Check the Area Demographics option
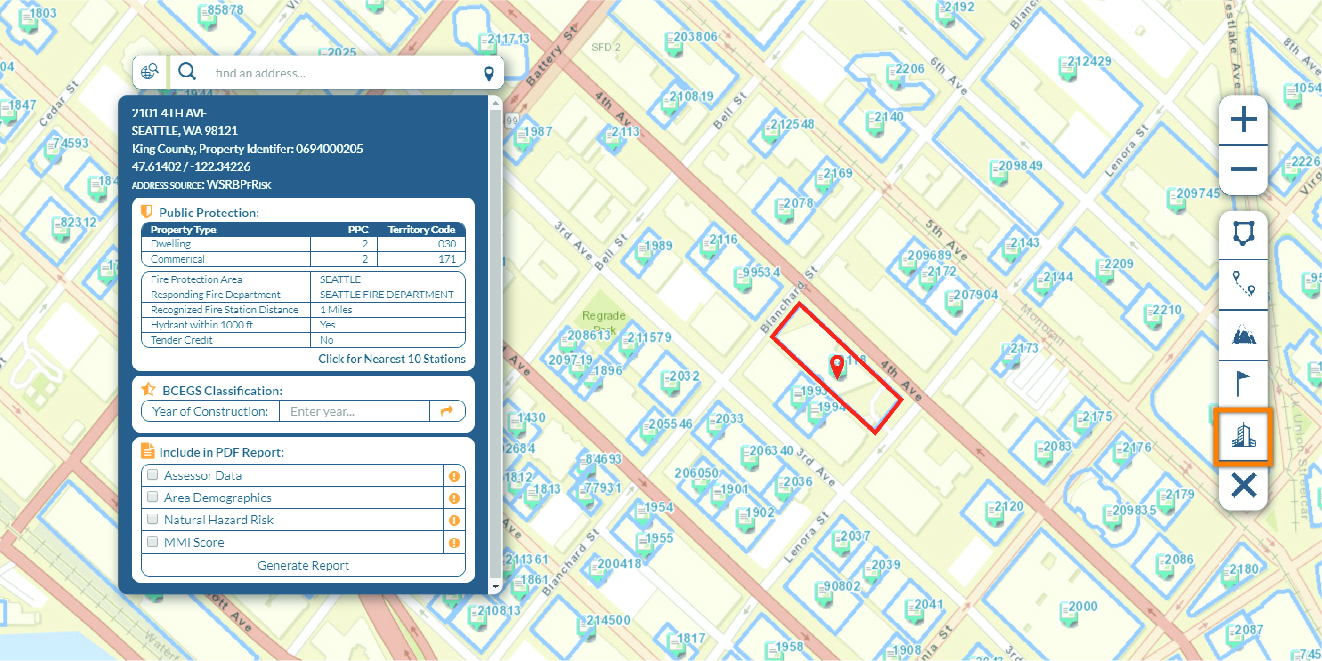This screenshot has width=1322, height=661. click(x=153, y=497)
